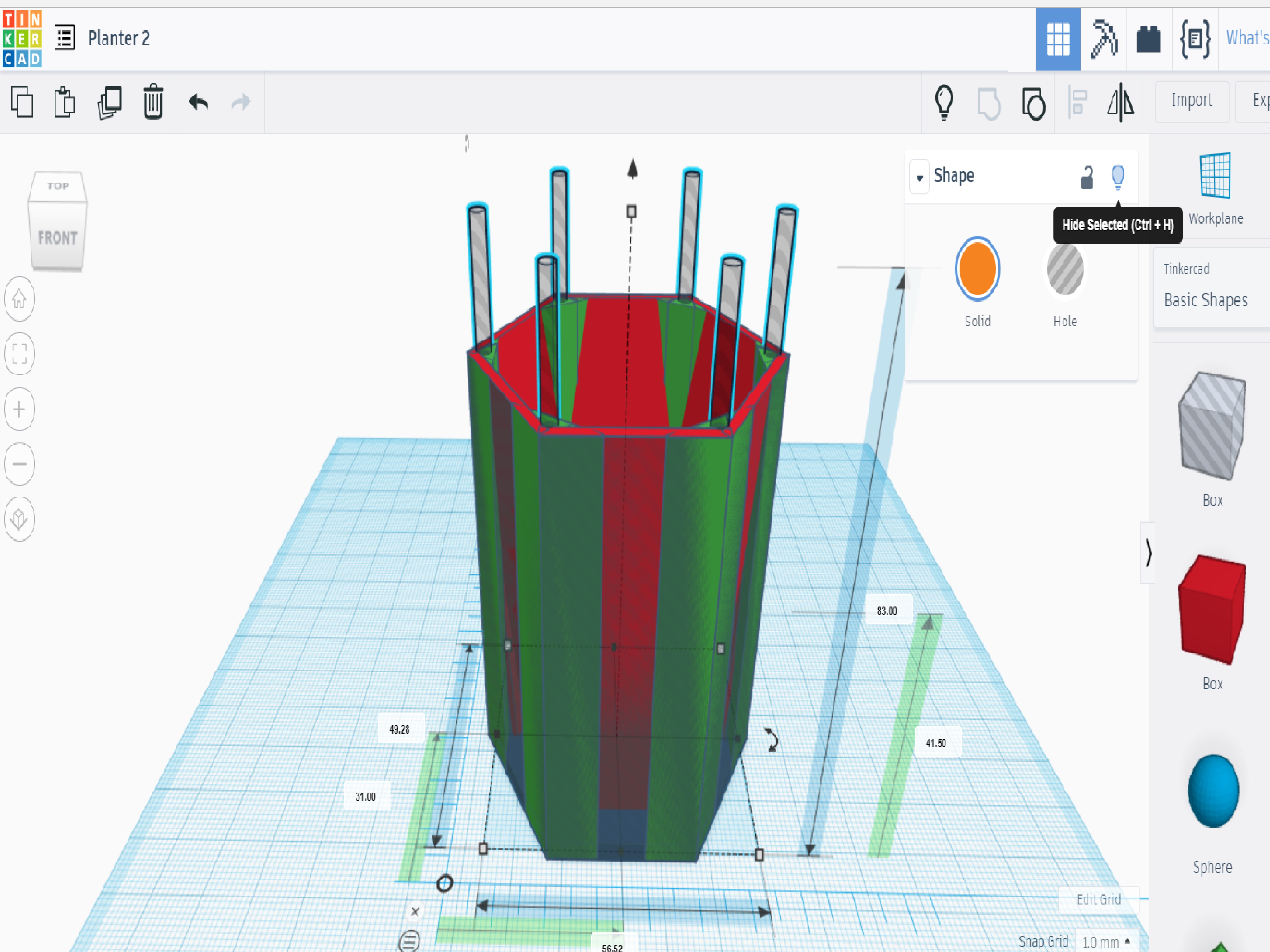The width and height of the screenshot is (1270, 952).
Task: Open the Basic Shapes category dropdown
Action: pyautogui.click(x=1211, y=288)
